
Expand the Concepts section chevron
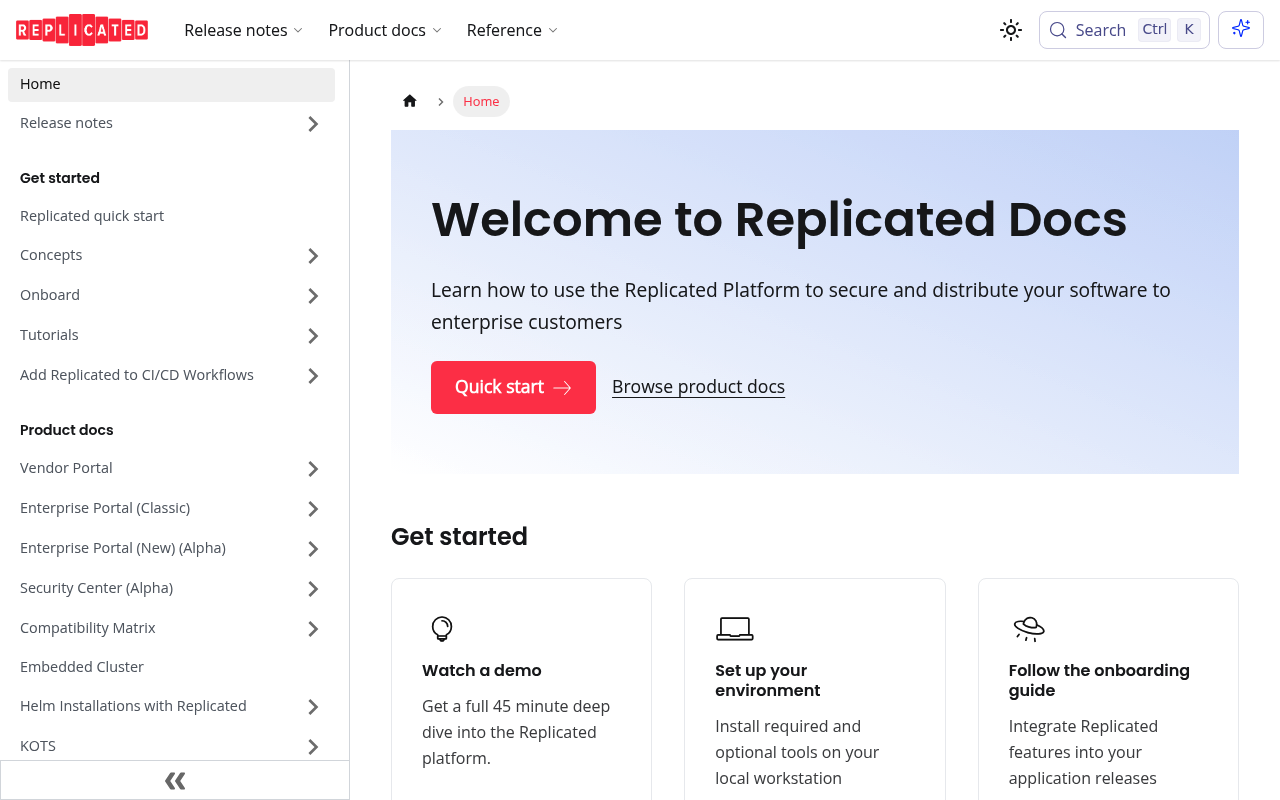click(313, 256)
